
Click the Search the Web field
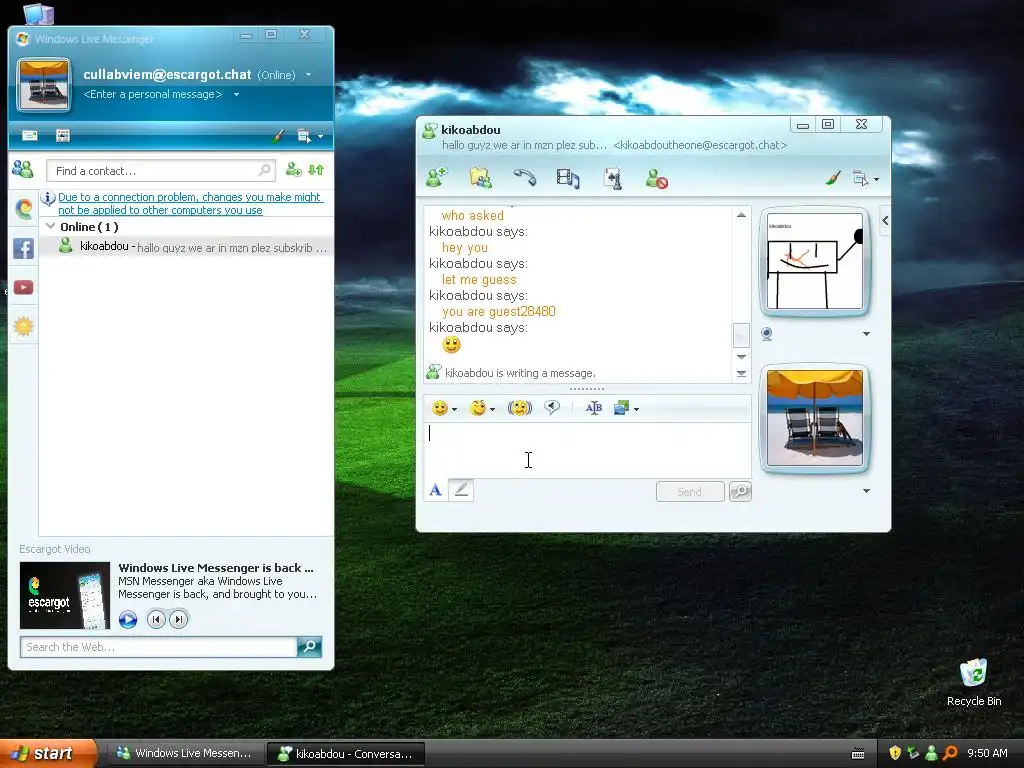click(x=159, y=647)
